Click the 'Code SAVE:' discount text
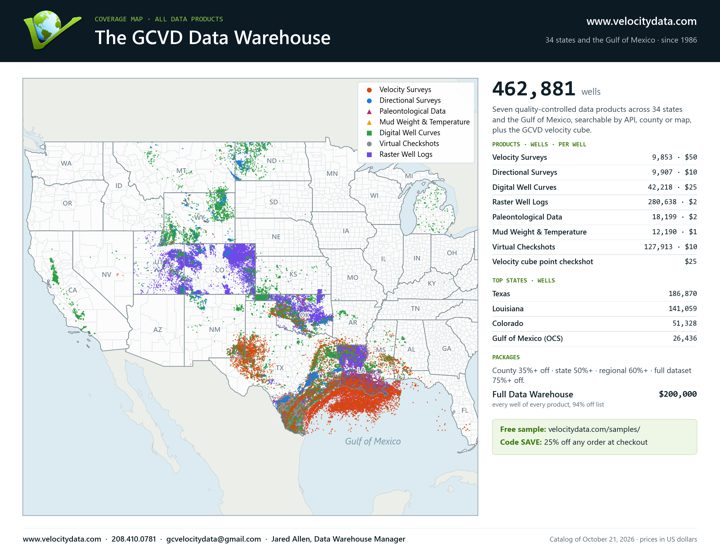Screen dimensions: 720x556 tap(521, 442)
